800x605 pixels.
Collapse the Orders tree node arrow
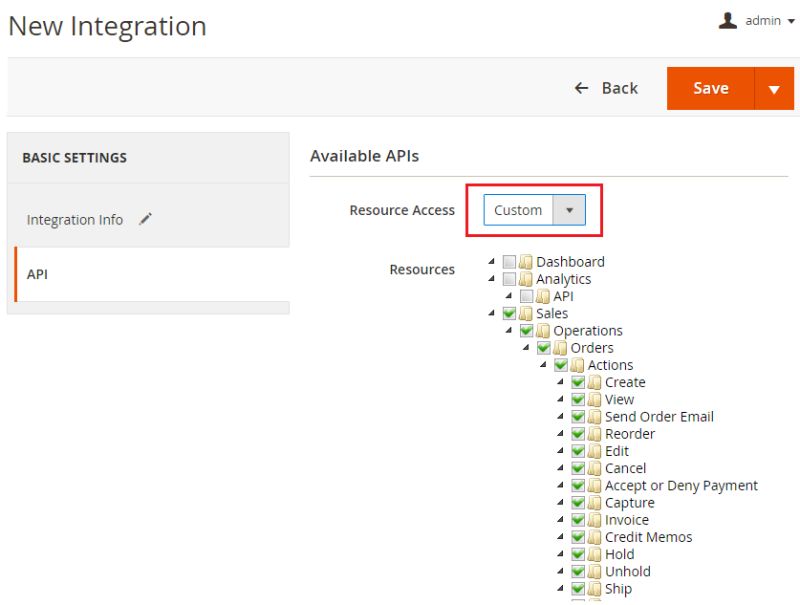[526, 347]
